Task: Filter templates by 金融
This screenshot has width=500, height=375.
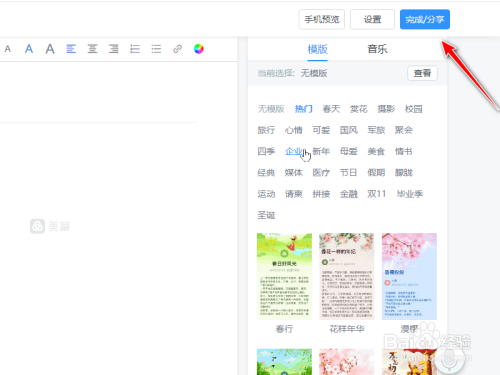Action: click(x=349, y=194)
